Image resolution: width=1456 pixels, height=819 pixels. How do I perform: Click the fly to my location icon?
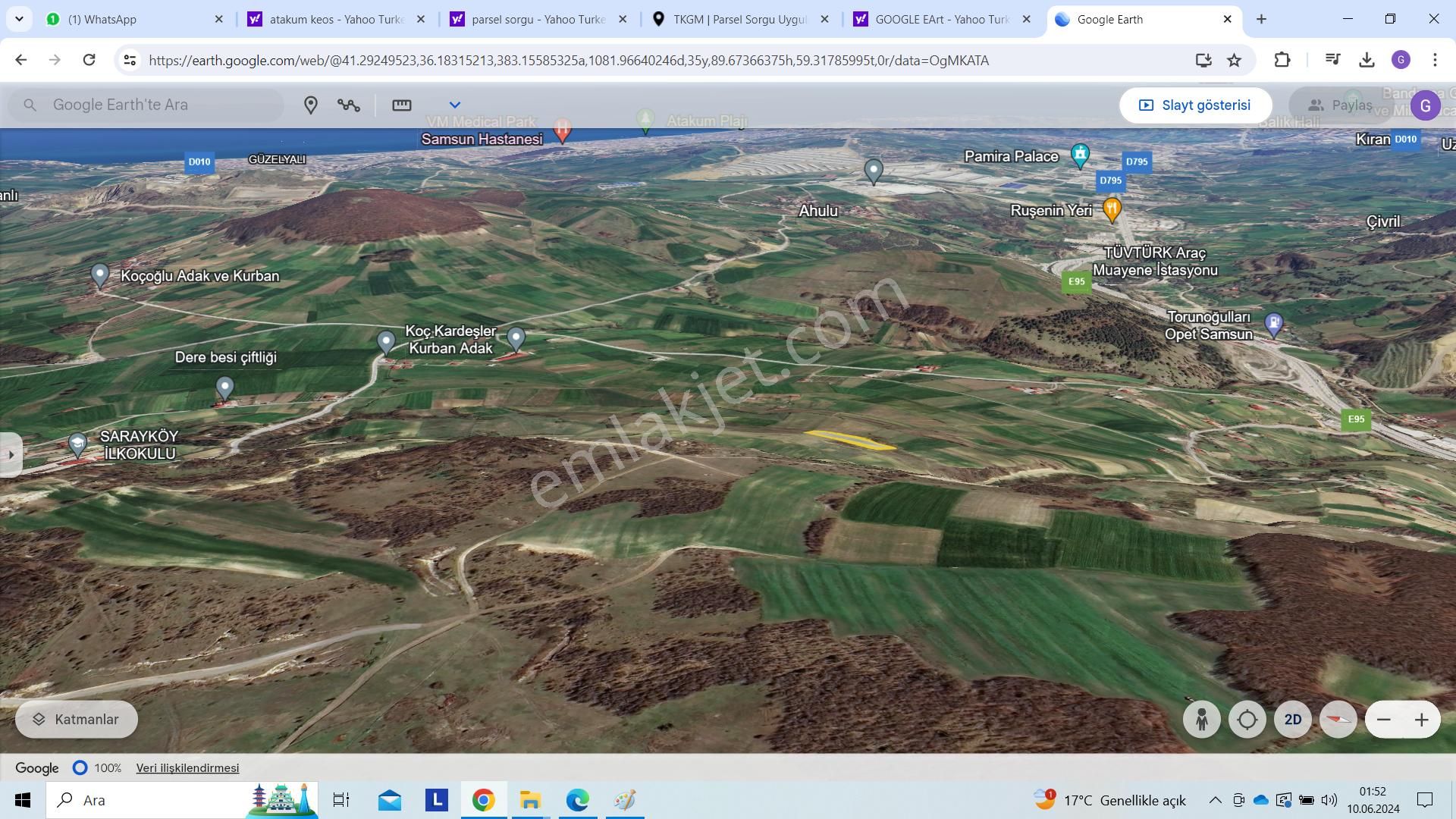(x=1247, y=720)
